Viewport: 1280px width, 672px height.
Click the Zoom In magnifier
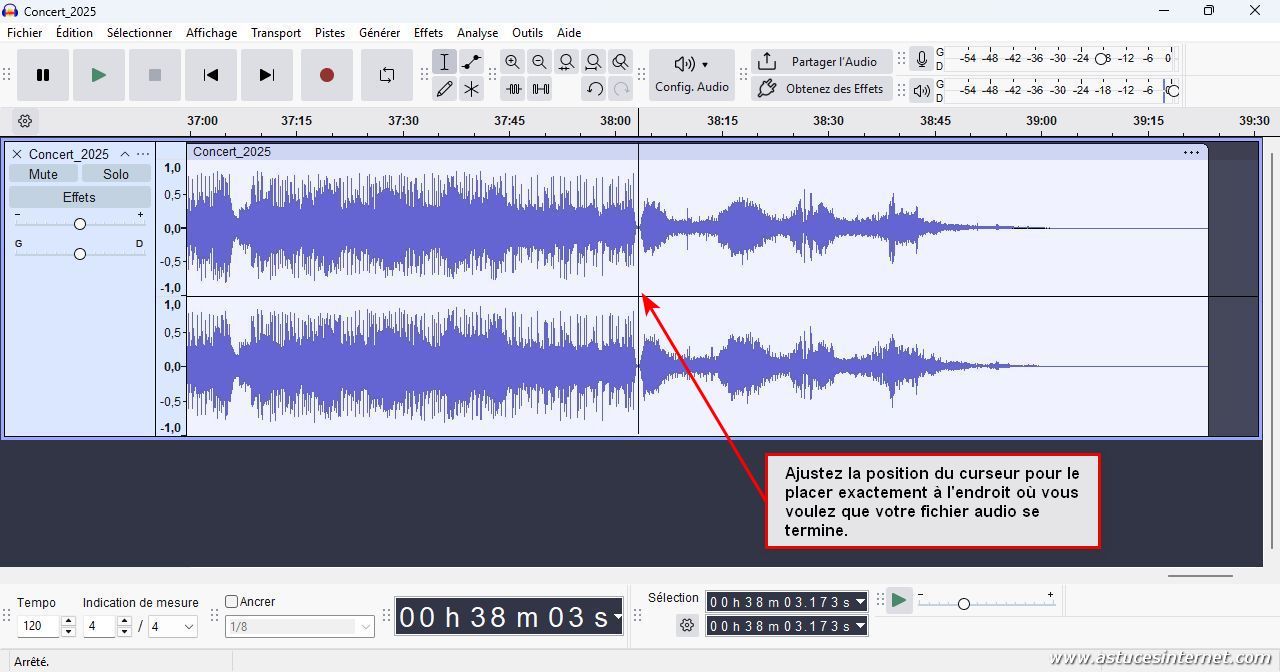[512, 62]
